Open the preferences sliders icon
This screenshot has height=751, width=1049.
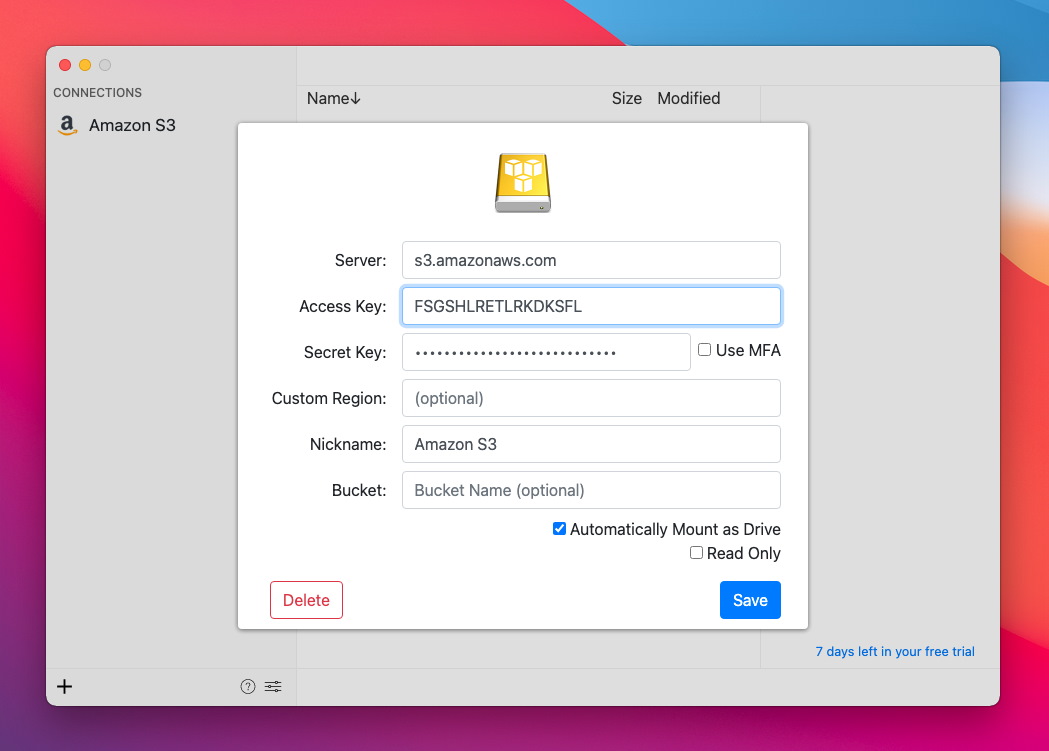pyautogui.click(x=273, y=686)
